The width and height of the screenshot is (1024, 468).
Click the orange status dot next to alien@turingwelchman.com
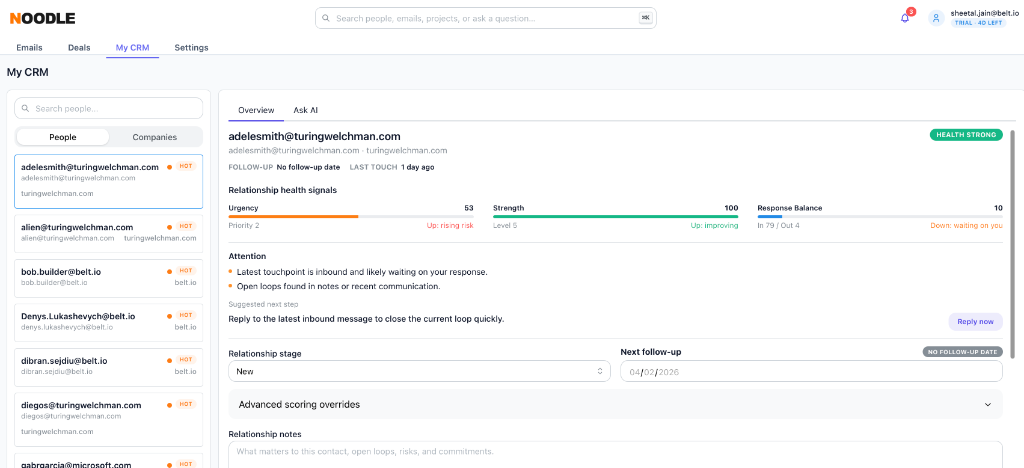170,227
